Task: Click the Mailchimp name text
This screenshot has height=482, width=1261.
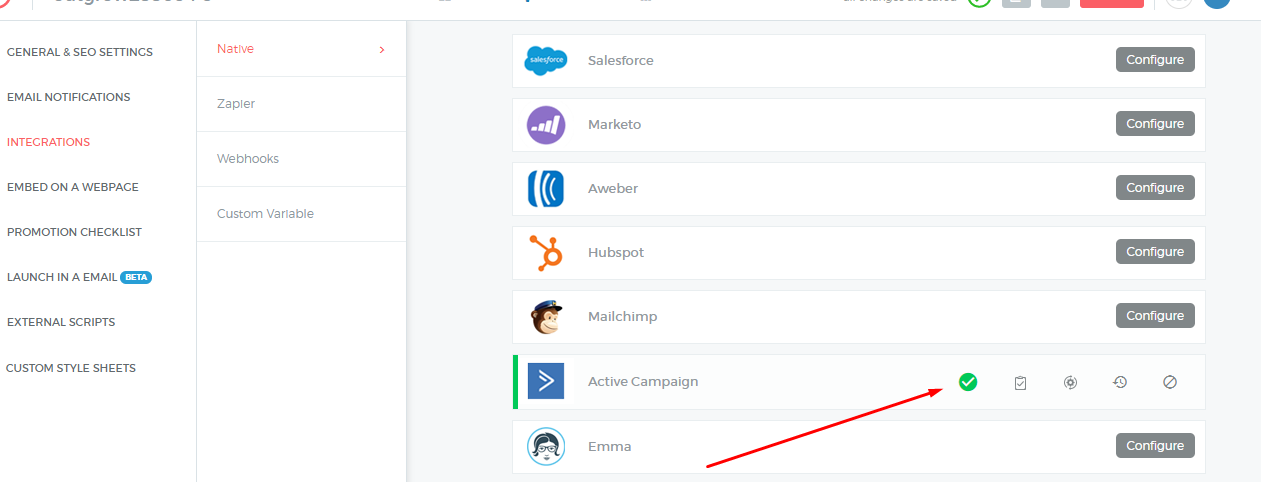Action: click(622, 316)
